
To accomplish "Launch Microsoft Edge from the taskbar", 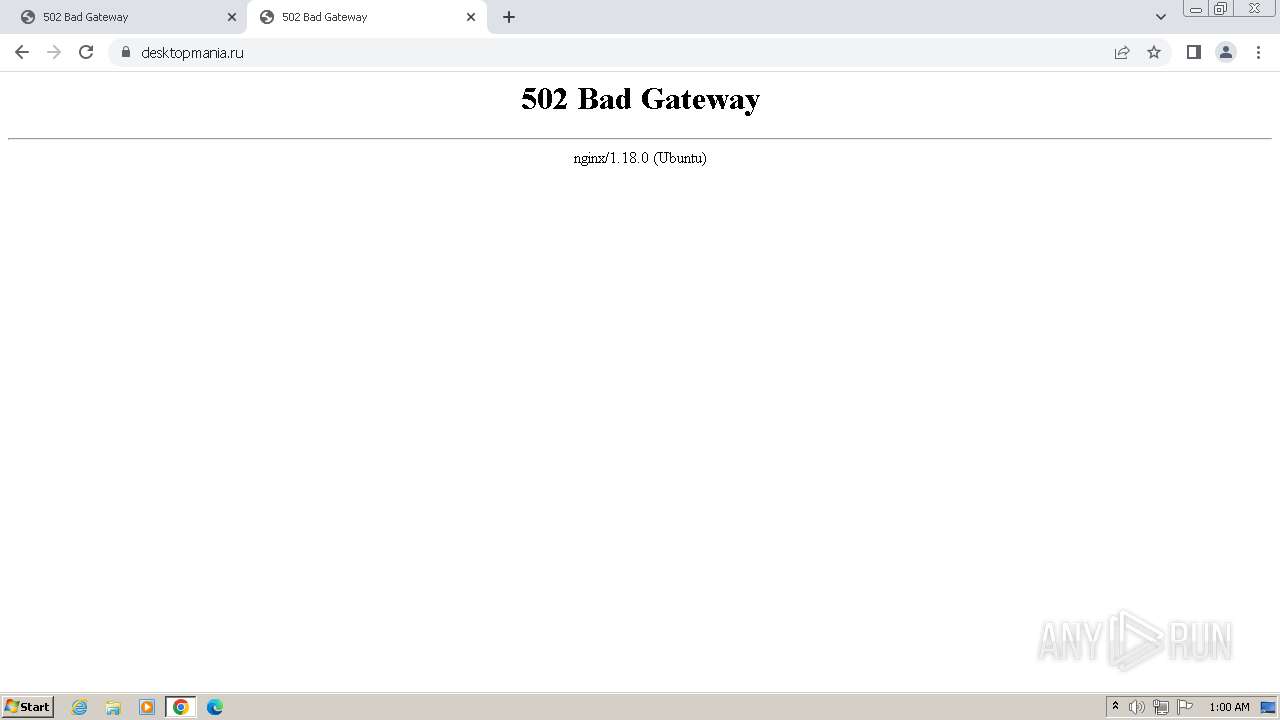I will [x=215, y=707].
